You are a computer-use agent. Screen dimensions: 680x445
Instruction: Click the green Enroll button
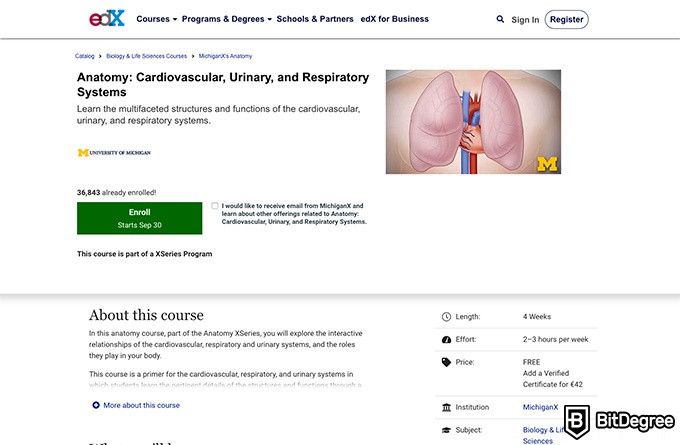point(140,218)
